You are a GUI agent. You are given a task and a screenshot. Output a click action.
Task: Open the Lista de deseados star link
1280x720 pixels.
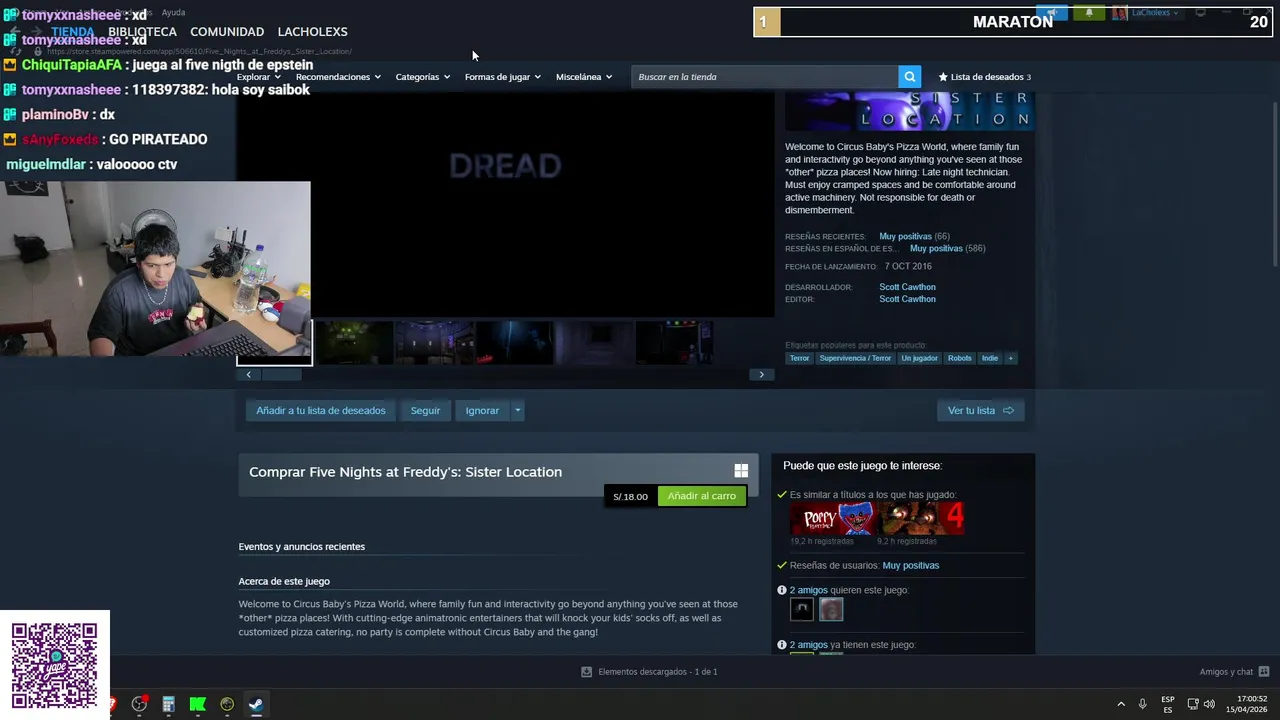pos(985,77)
